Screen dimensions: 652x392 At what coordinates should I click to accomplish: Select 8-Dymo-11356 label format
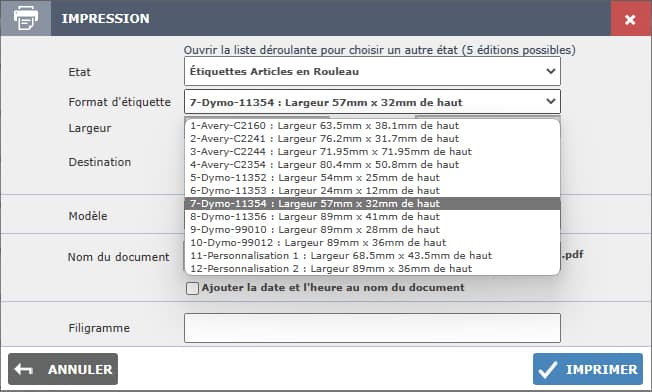click(x=372, y=217)
